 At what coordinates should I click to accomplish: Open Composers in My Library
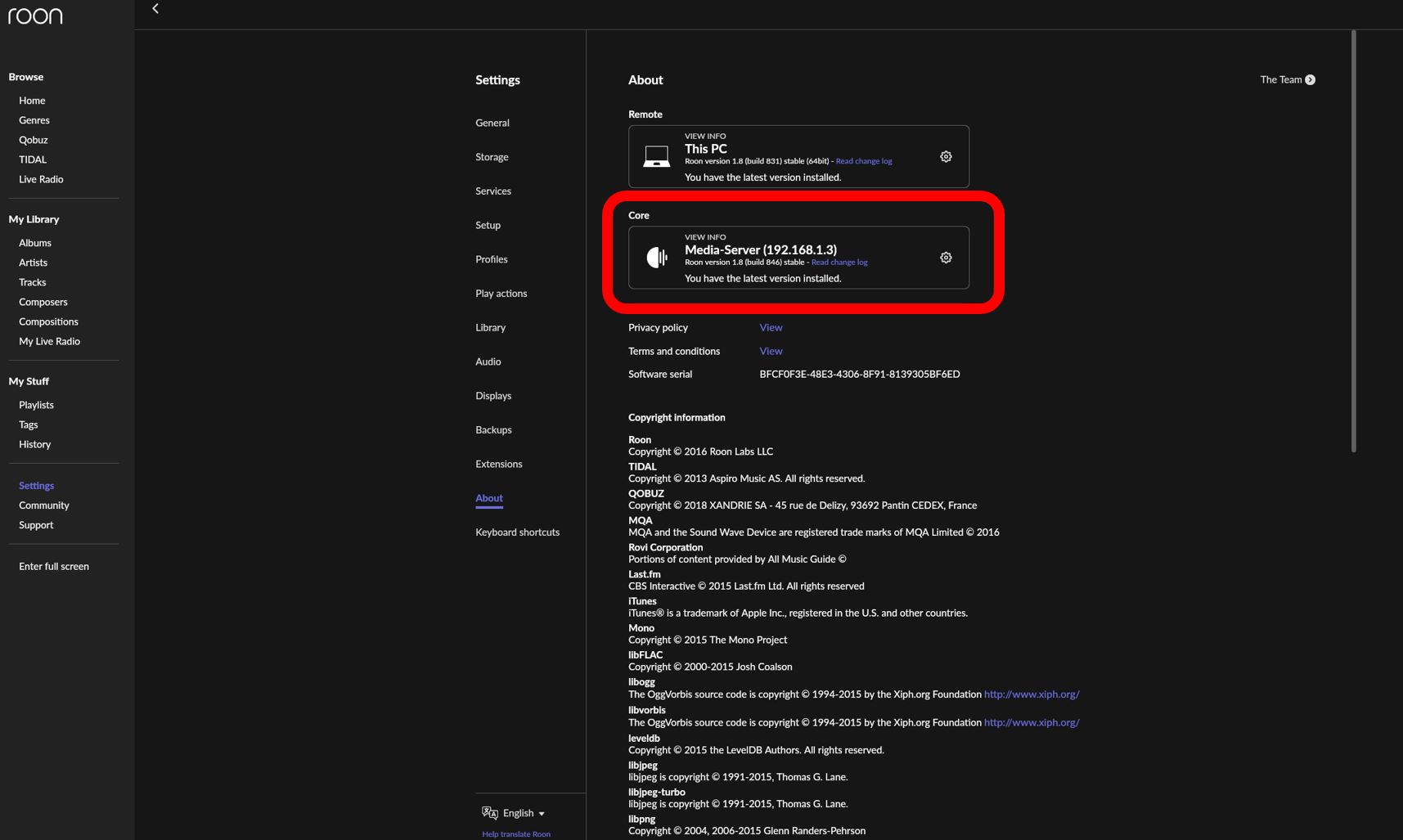43,302
